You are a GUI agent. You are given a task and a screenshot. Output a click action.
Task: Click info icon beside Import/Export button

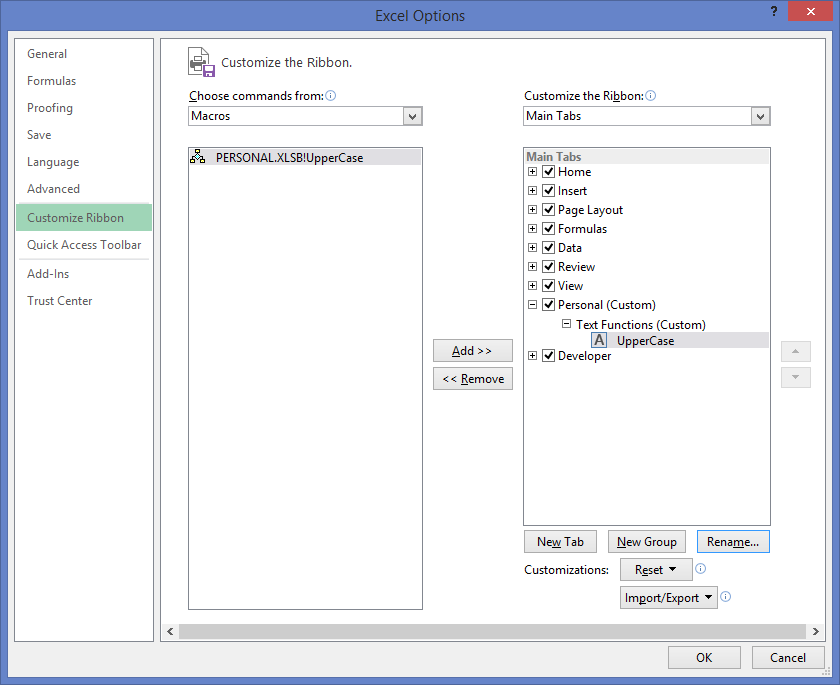[x=725, y=597]
